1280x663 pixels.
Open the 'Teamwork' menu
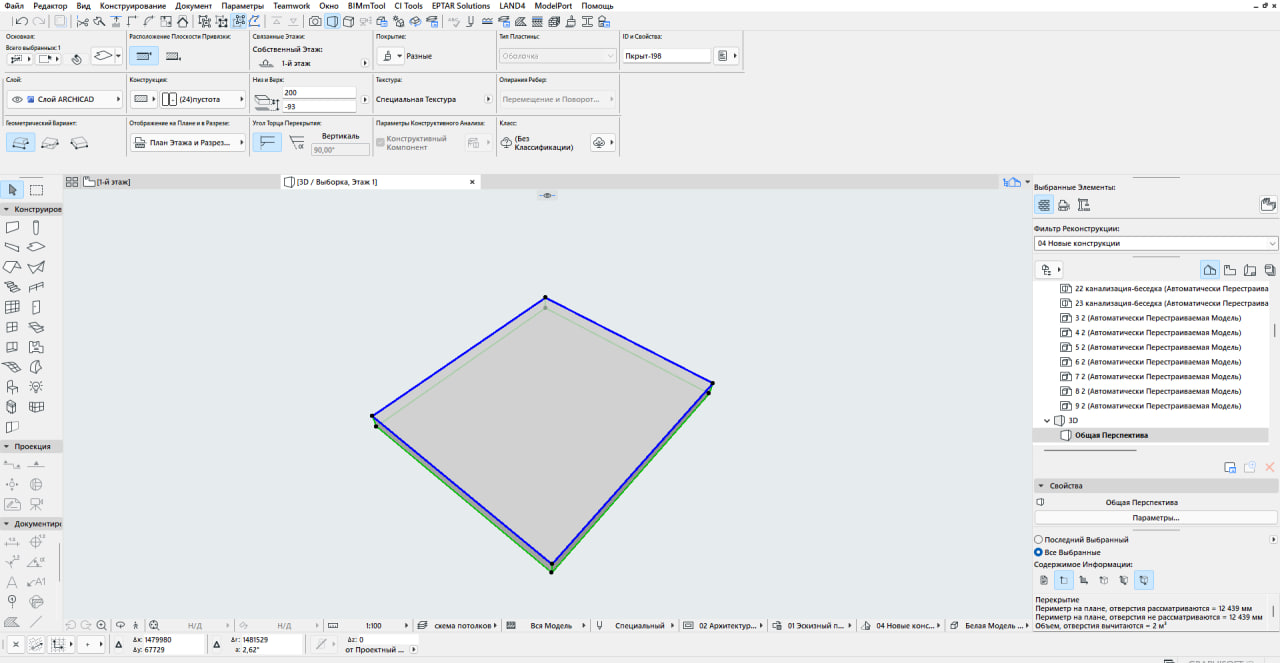292,6
